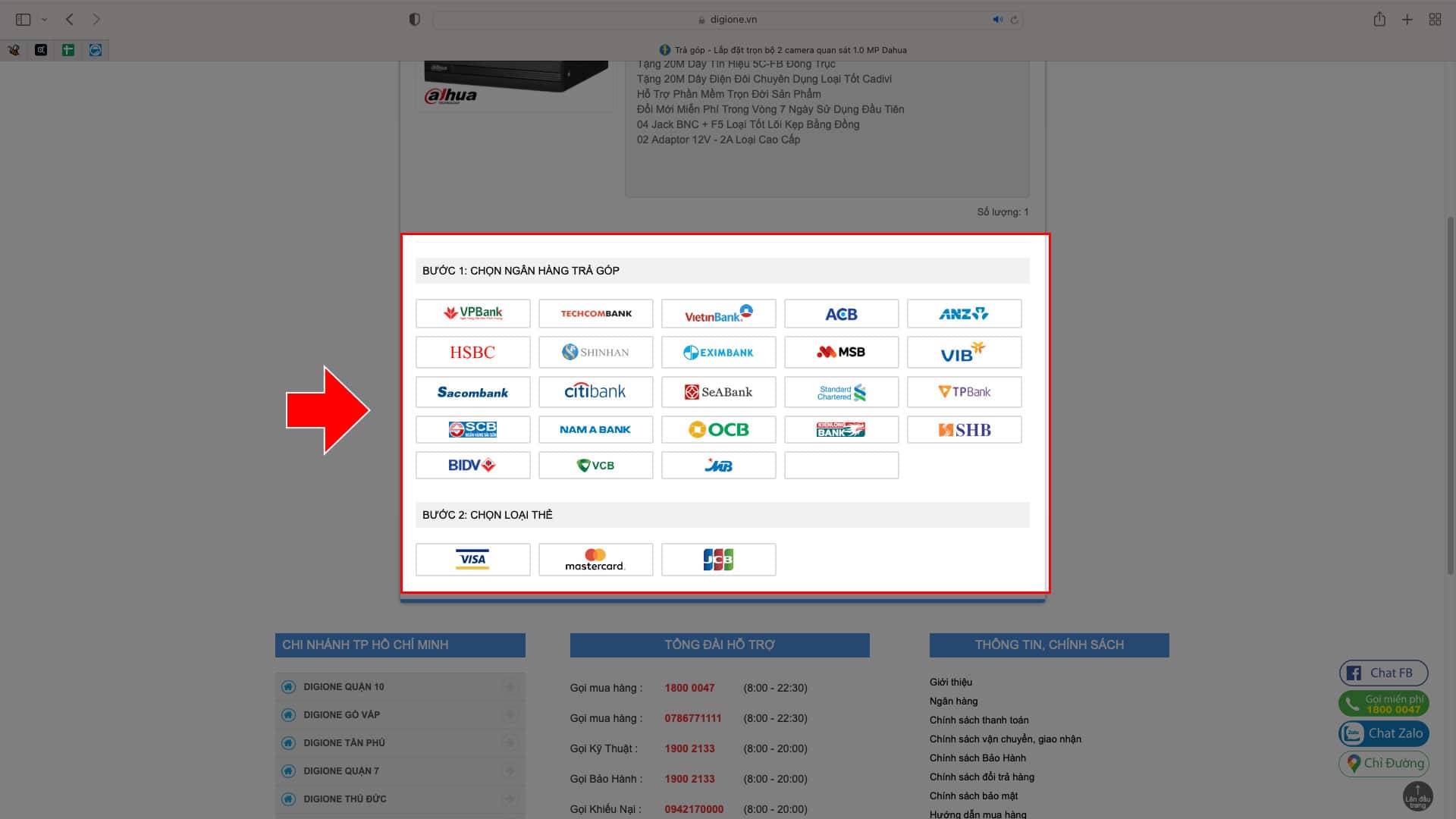Select Citibank as installment bank
Image resolution: width=1456 pixels, height=819 pixels.
[x=595, y=392]
